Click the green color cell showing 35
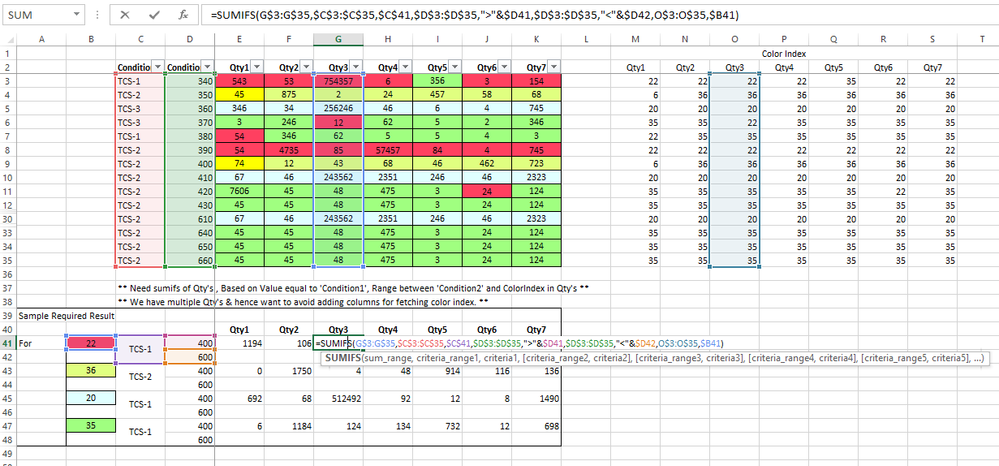Viewport: 999px width, 466px height. click(91, 425)
